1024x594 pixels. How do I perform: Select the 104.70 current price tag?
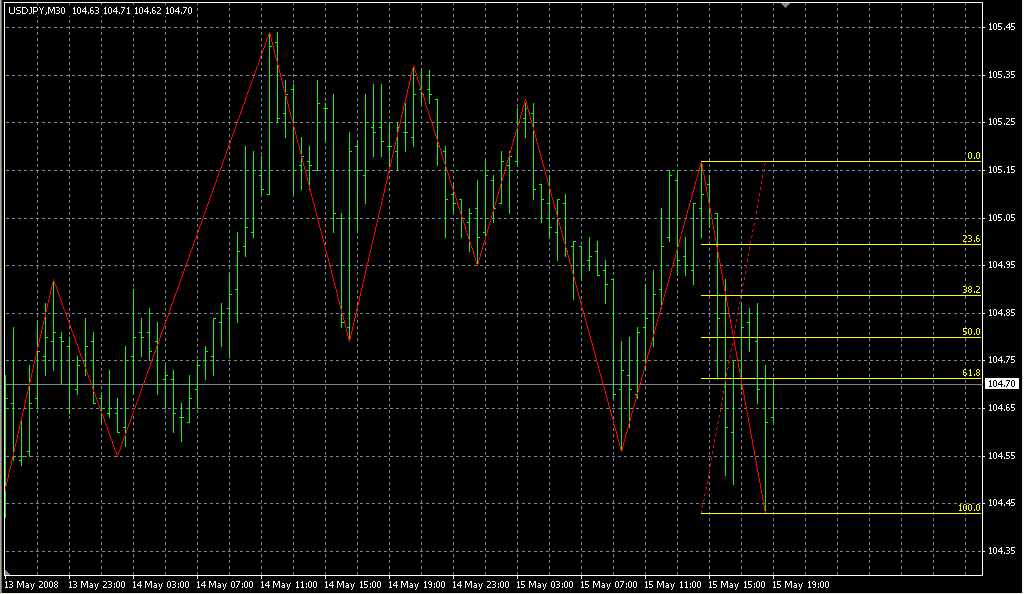click(1001, 384)
